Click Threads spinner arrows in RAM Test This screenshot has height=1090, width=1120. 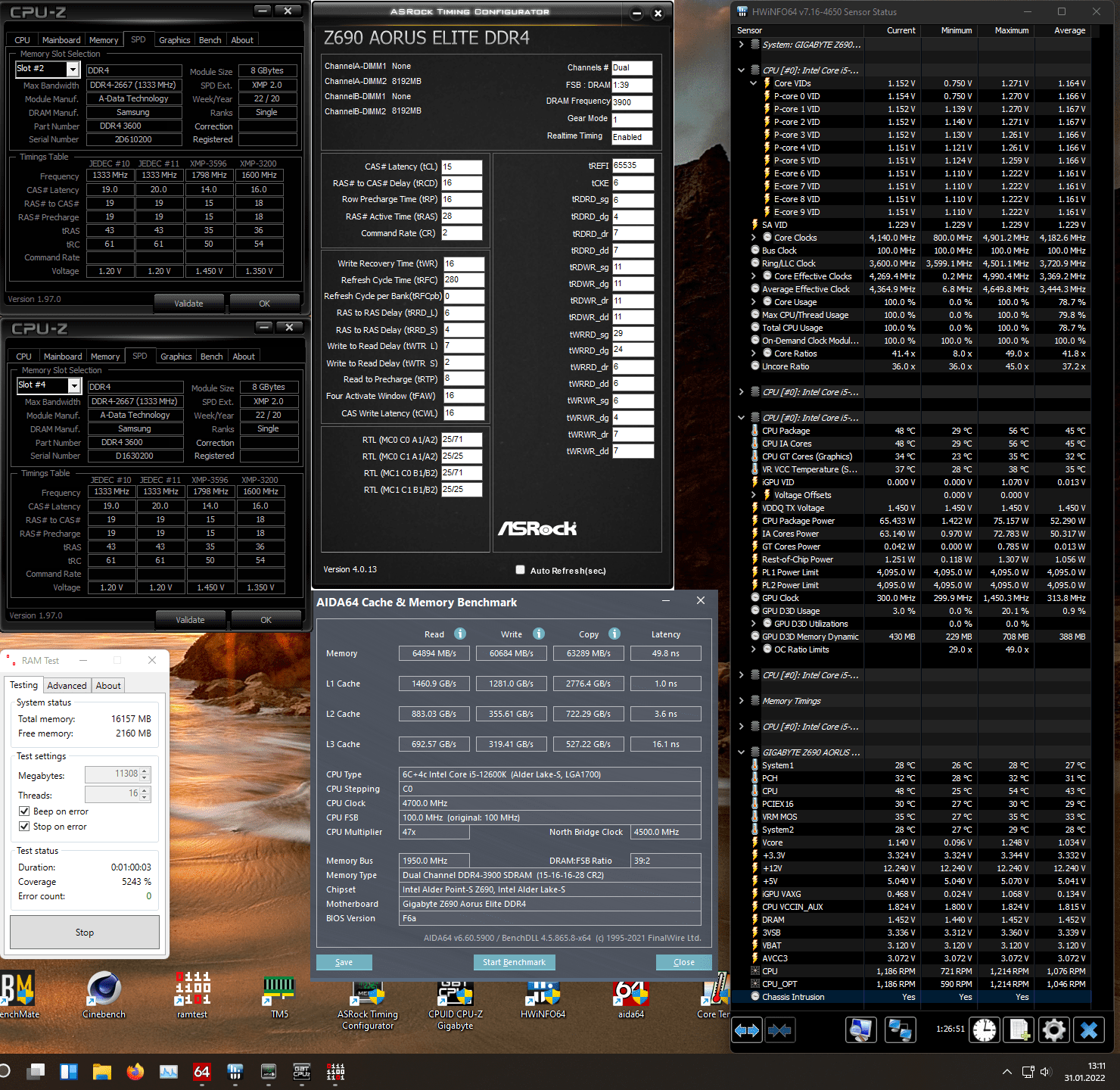click(145, 794)
